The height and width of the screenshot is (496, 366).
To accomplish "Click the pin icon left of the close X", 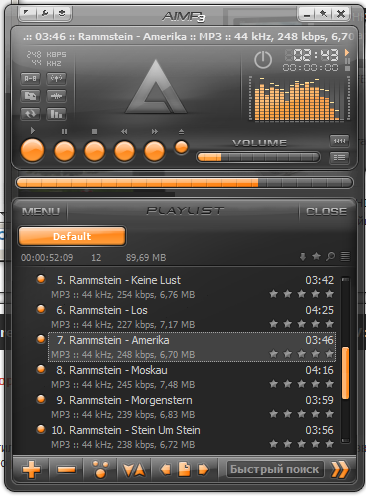I will click(323, 14).
